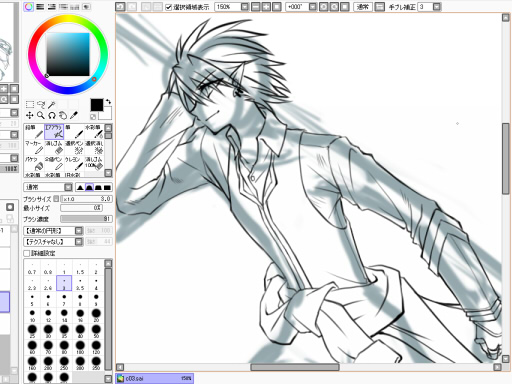Choose the brush (筆) tool
Screen dimensions: 512x384
pyautogui.click(x=74, y=132)
